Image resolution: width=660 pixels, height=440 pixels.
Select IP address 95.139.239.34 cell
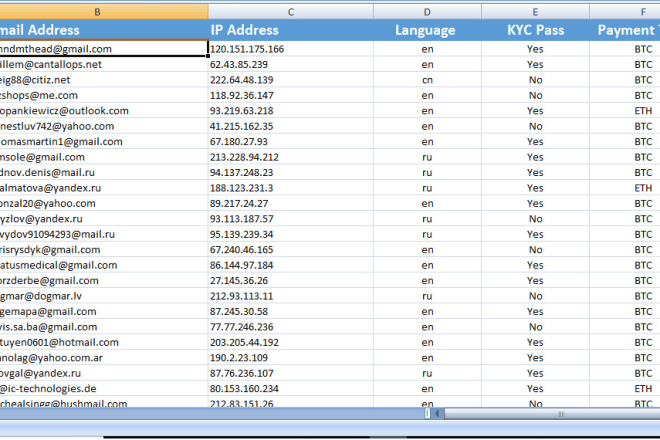pos(291,234)
